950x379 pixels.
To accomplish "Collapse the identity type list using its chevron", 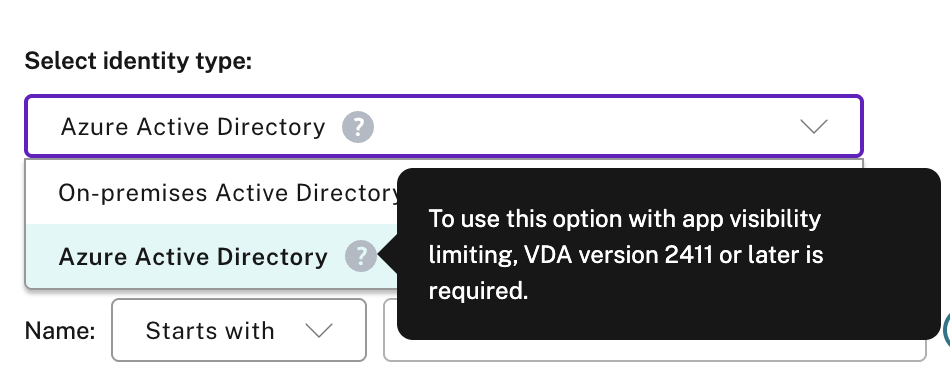I will pyautogui.click(x=814, y=127).
